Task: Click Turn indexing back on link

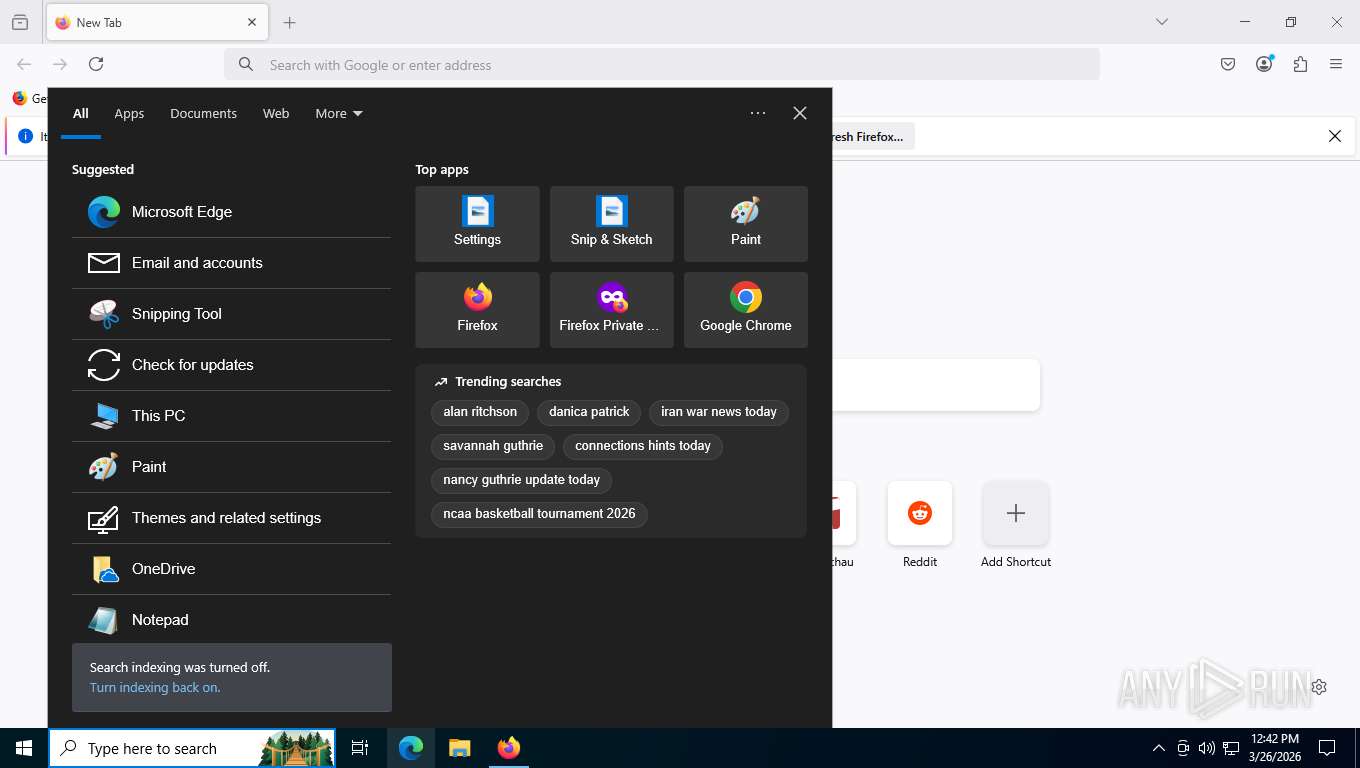Action: (x=155, y=688)
